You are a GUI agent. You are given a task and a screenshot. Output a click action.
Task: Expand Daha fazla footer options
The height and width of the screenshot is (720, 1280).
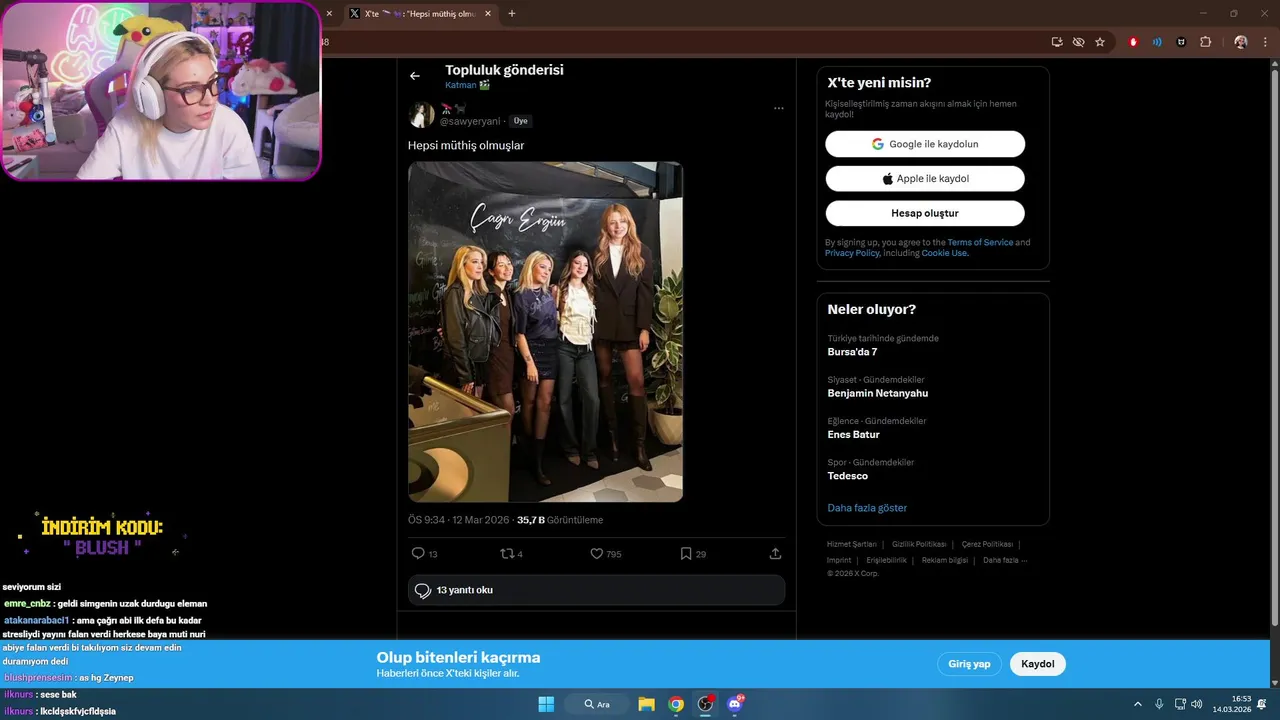point(1005,560)
